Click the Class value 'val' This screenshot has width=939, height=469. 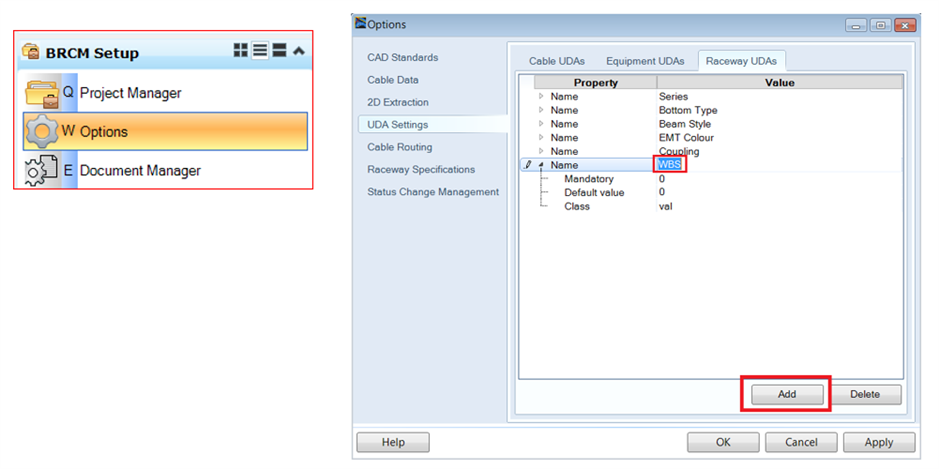[x=665, y=206]
